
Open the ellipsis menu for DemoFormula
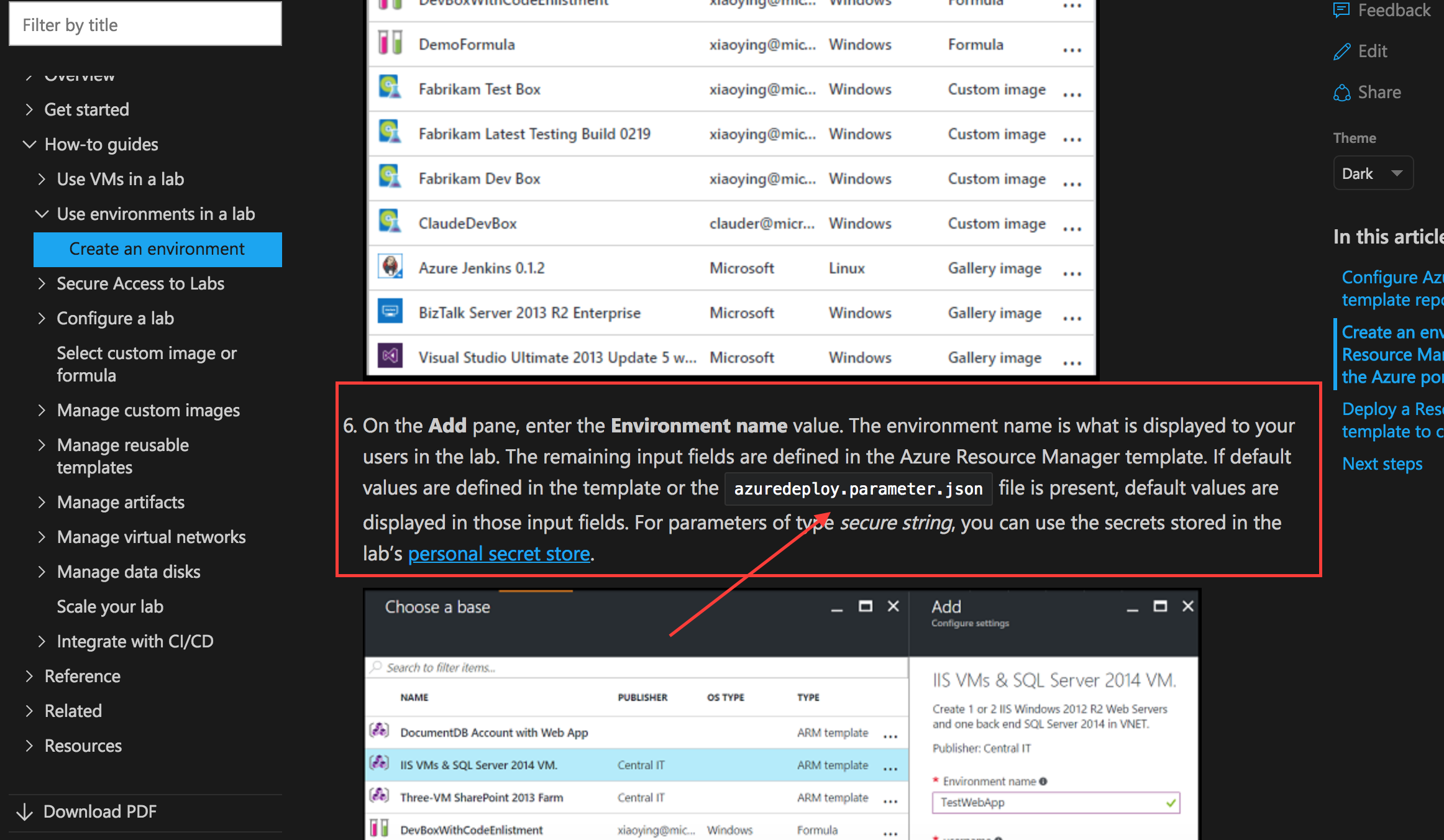pos(1072,50)
